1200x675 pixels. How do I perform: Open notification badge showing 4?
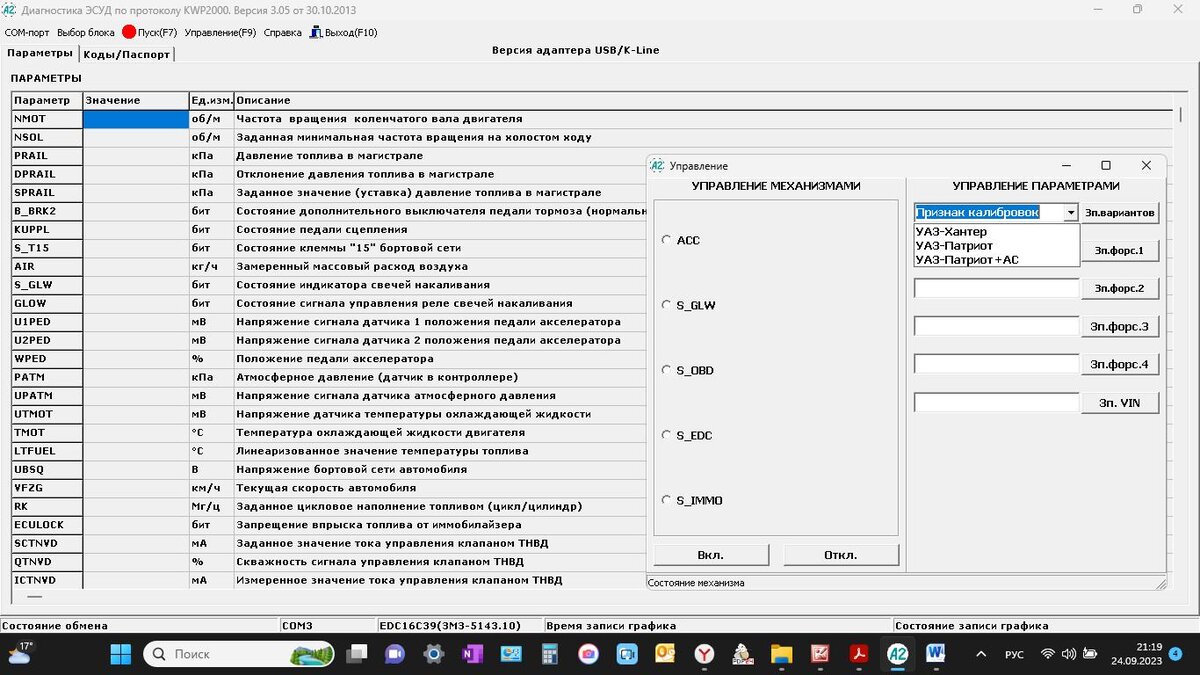coord(1175,654)
